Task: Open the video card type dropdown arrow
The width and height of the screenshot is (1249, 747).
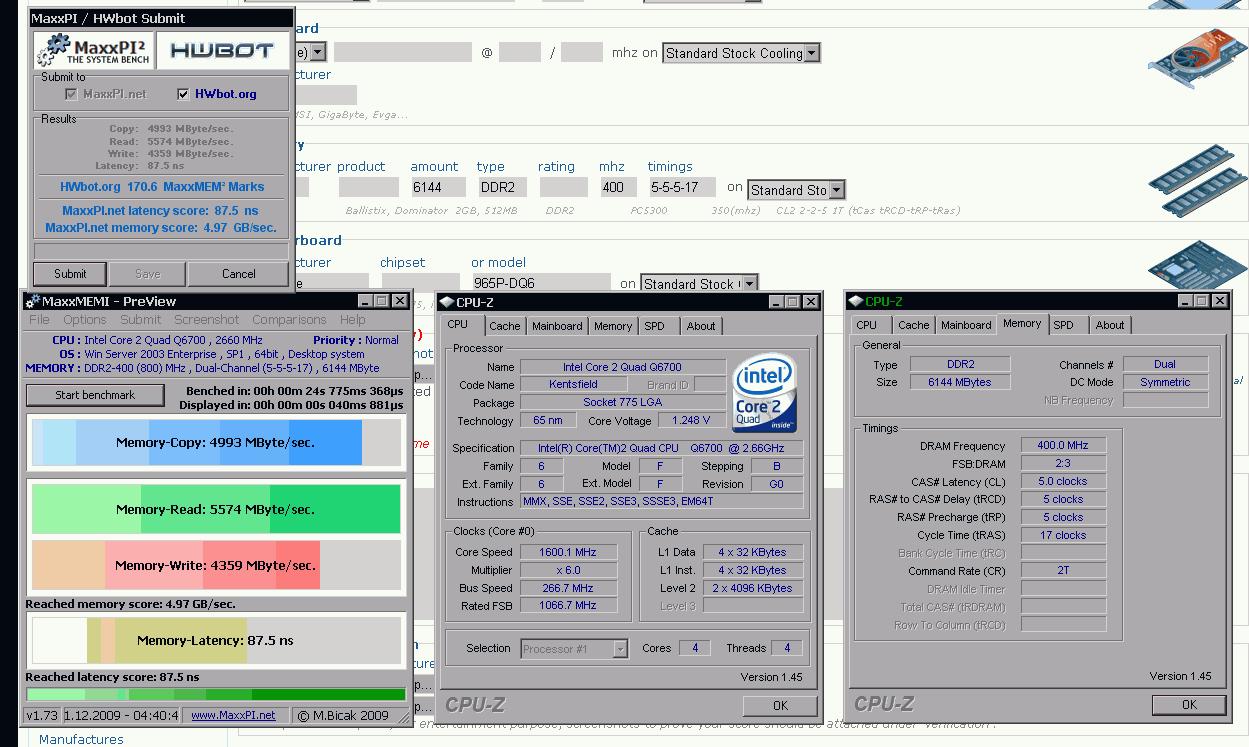Action: pyautogui.click(x=318, y=52)
